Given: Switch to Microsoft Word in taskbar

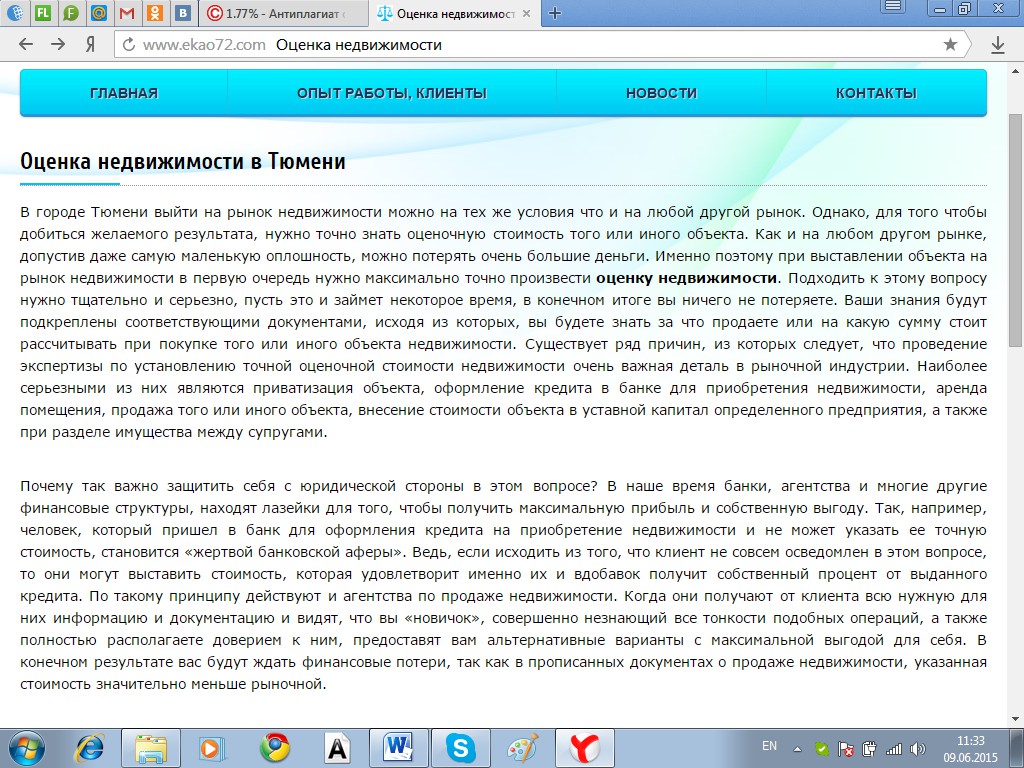Looking at the screenshot, I should click(398, 748).
